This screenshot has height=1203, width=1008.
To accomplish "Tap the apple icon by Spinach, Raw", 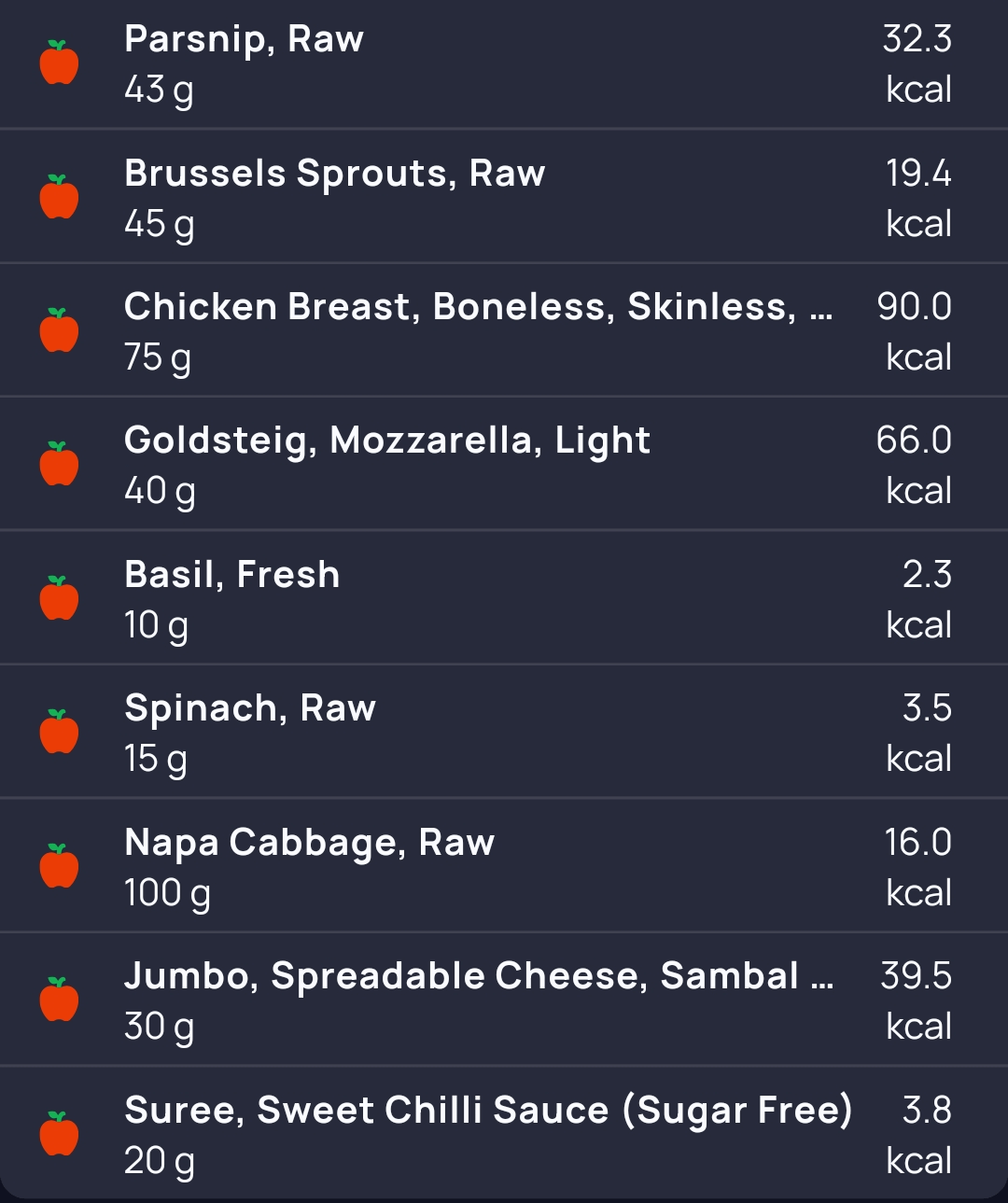I will [59, 732].
